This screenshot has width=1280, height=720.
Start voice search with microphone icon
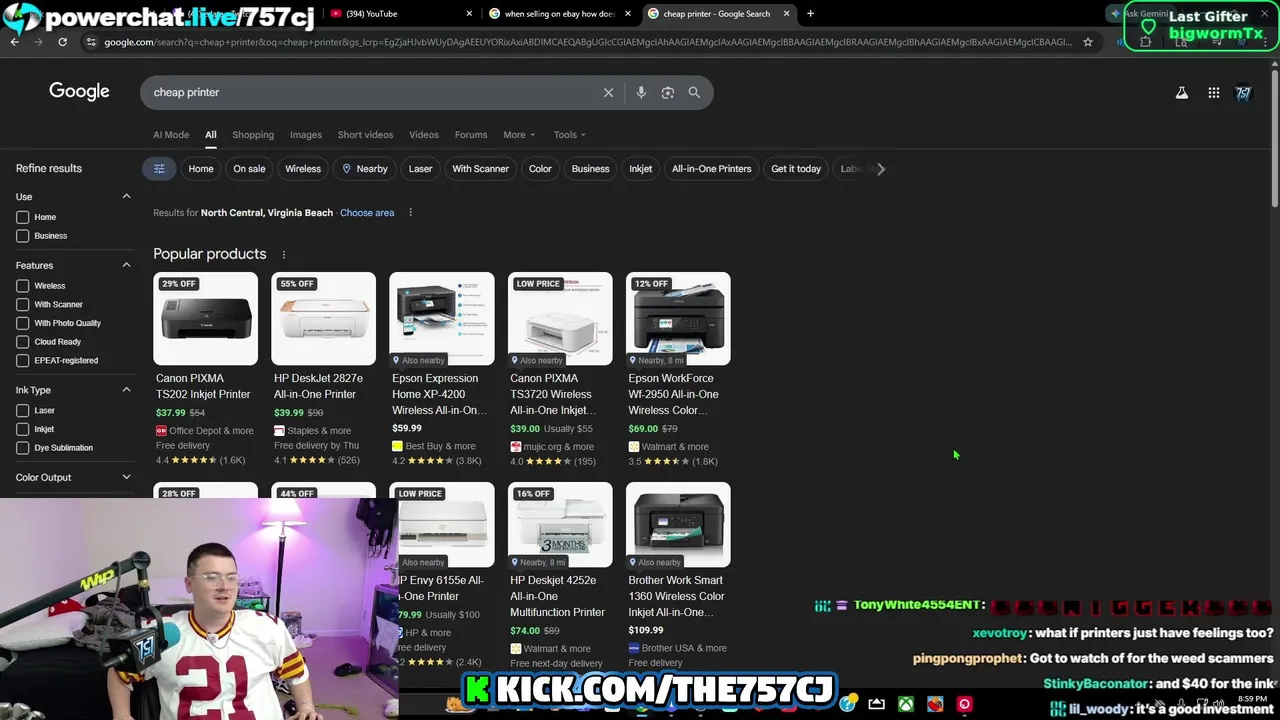click(641, 92)
